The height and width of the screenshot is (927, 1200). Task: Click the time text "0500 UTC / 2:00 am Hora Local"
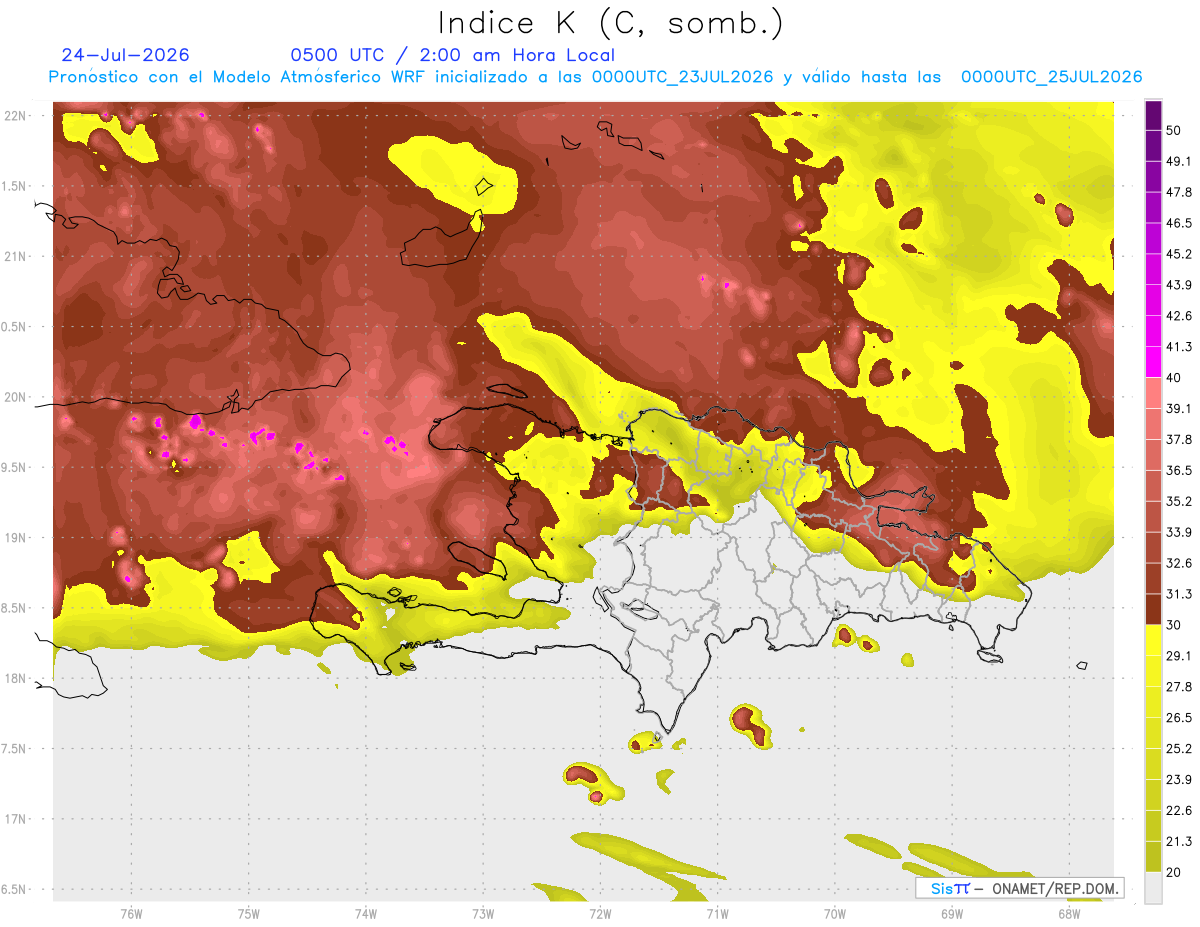[452, 55]
